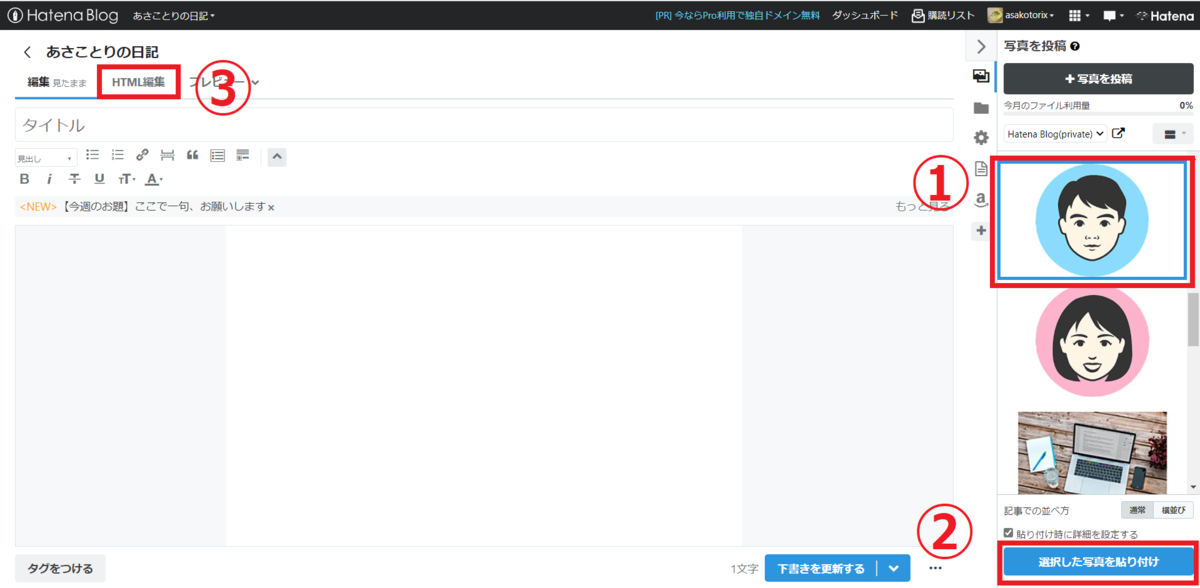Switch to the 編集 見たまま tab

coord(57,82)
